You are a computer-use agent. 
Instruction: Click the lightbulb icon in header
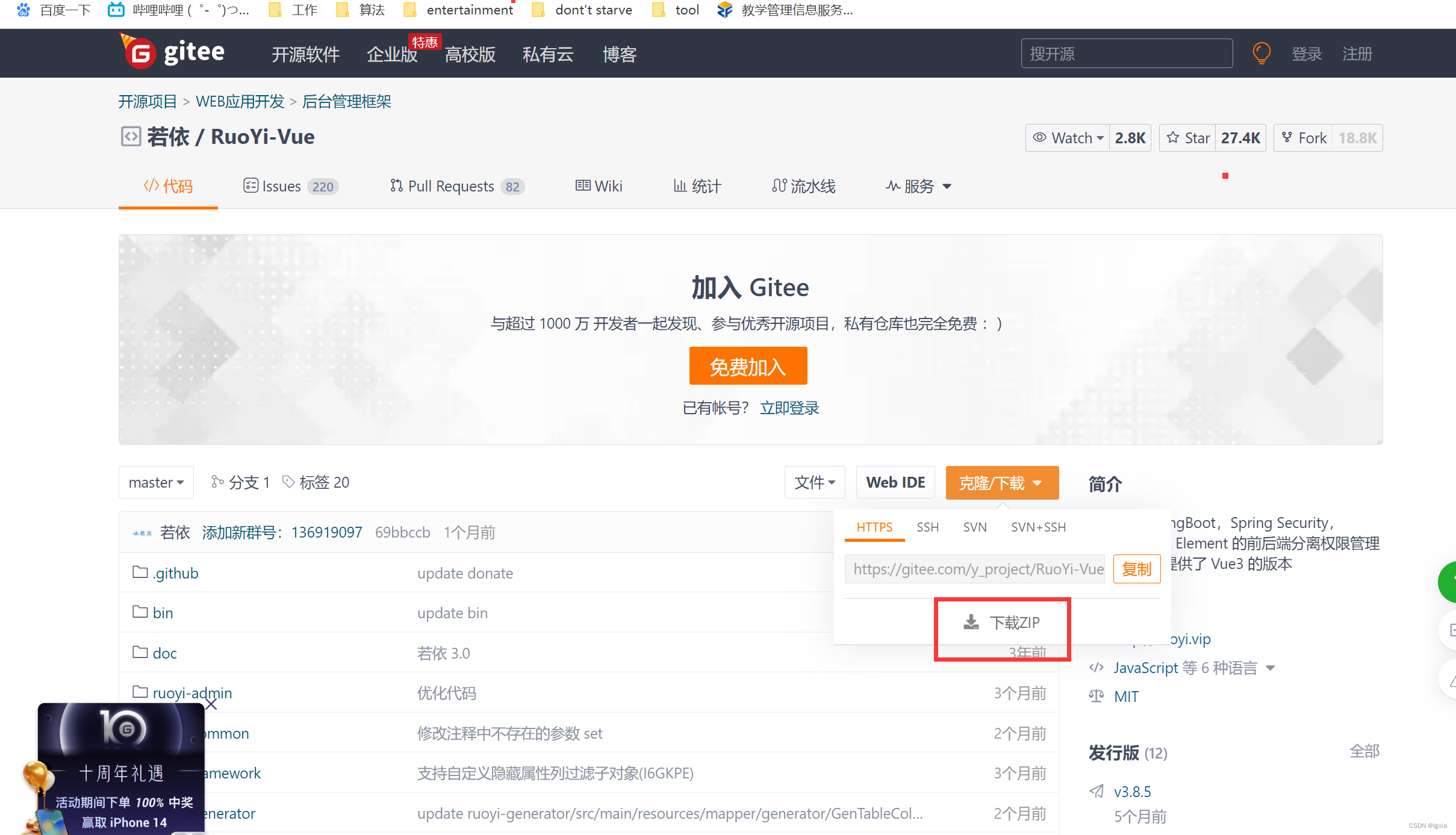click(1261, 54)
